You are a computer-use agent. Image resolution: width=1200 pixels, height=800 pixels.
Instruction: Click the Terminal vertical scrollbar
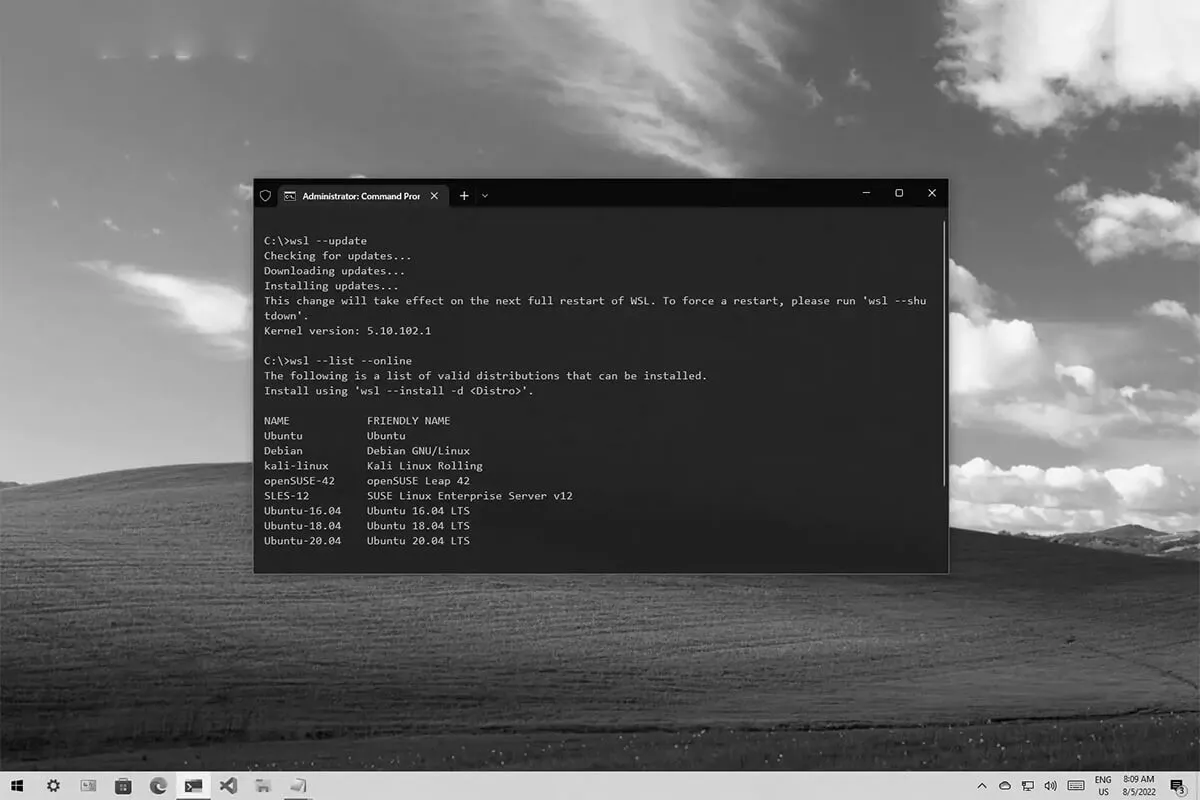944,353
